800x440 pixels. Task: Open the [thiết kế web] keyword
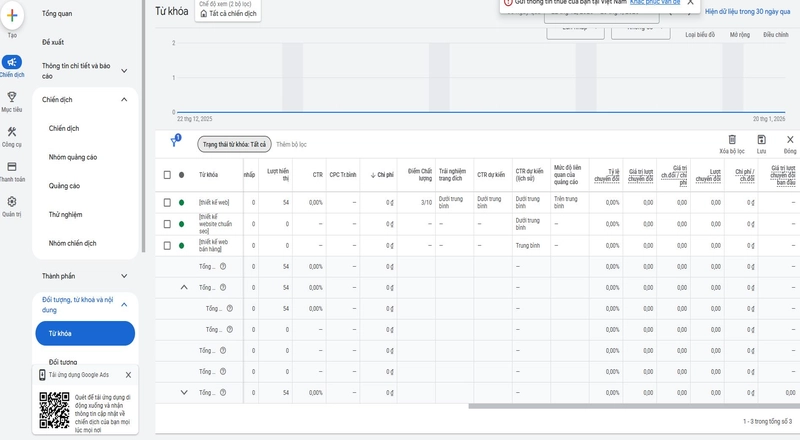[x=214, y=203]
